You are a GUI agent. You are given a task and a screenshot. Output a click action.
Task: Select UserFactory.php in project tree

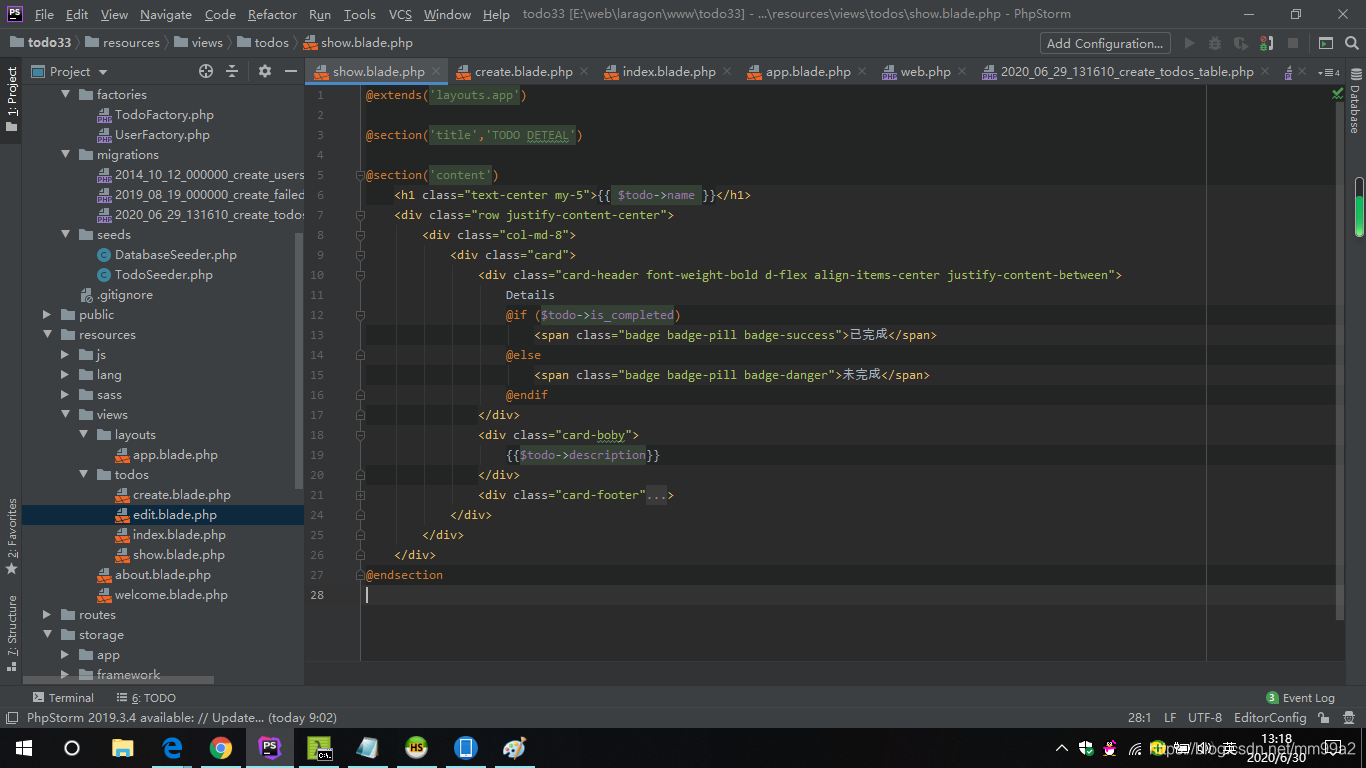click(162, 135)
